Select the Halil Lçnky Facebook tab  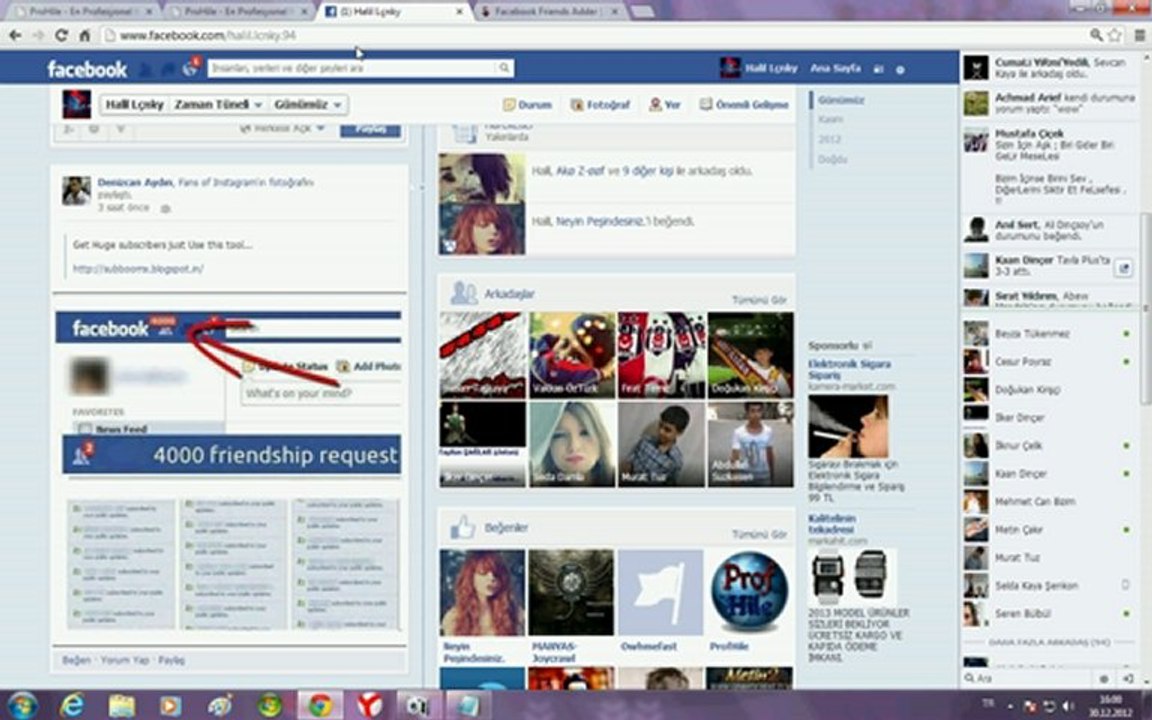point(395,12)
